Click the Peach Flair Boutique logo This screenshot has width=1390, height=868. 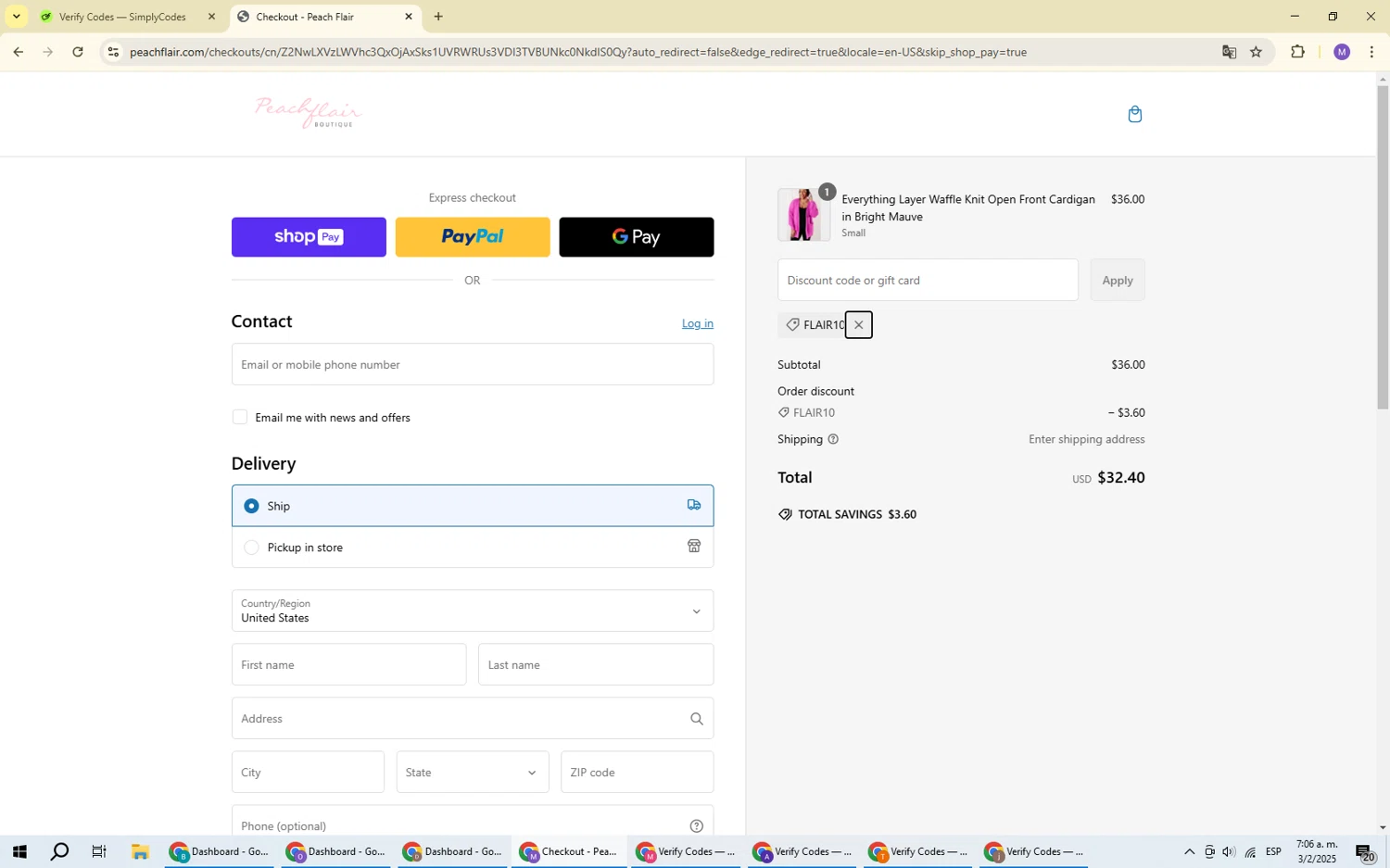[x=309, y=113]
